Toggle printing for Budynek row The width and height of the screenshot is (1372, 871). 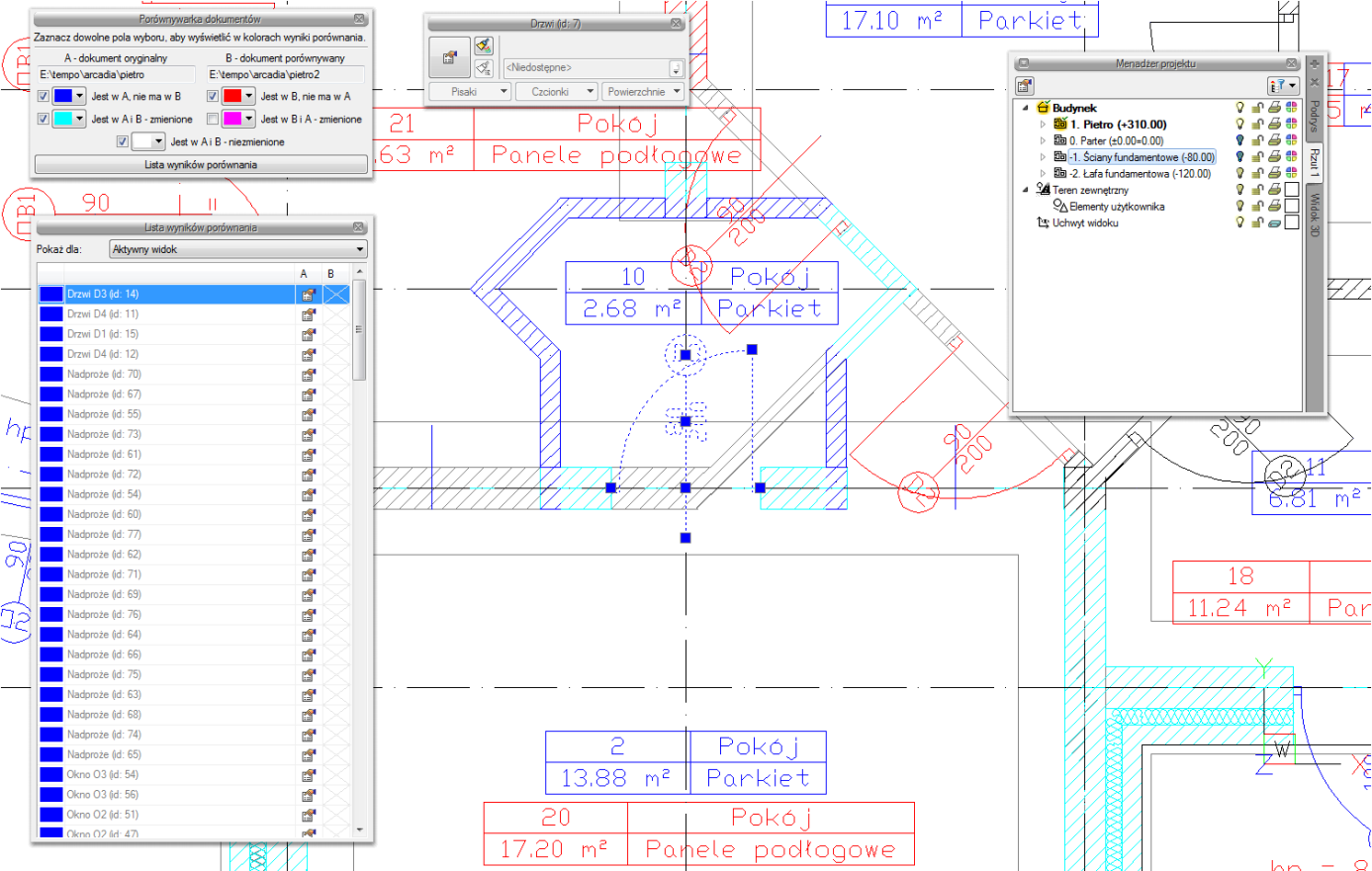(x=1275, y=108)
